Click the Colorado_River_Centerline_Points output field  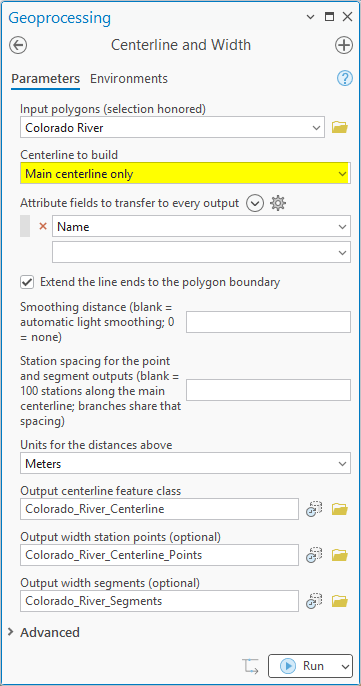(x=159, y=555)
